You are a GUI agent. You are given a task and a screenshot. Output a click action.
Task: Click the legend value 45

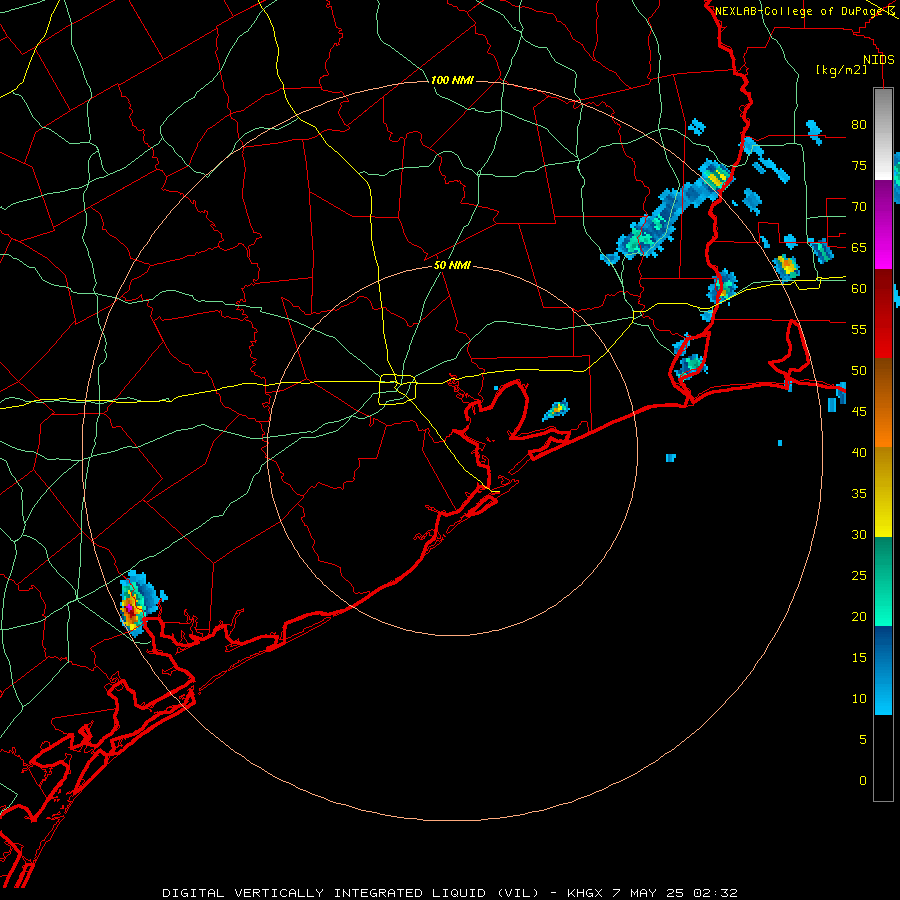pyautogui.click(x=859, y=412)
